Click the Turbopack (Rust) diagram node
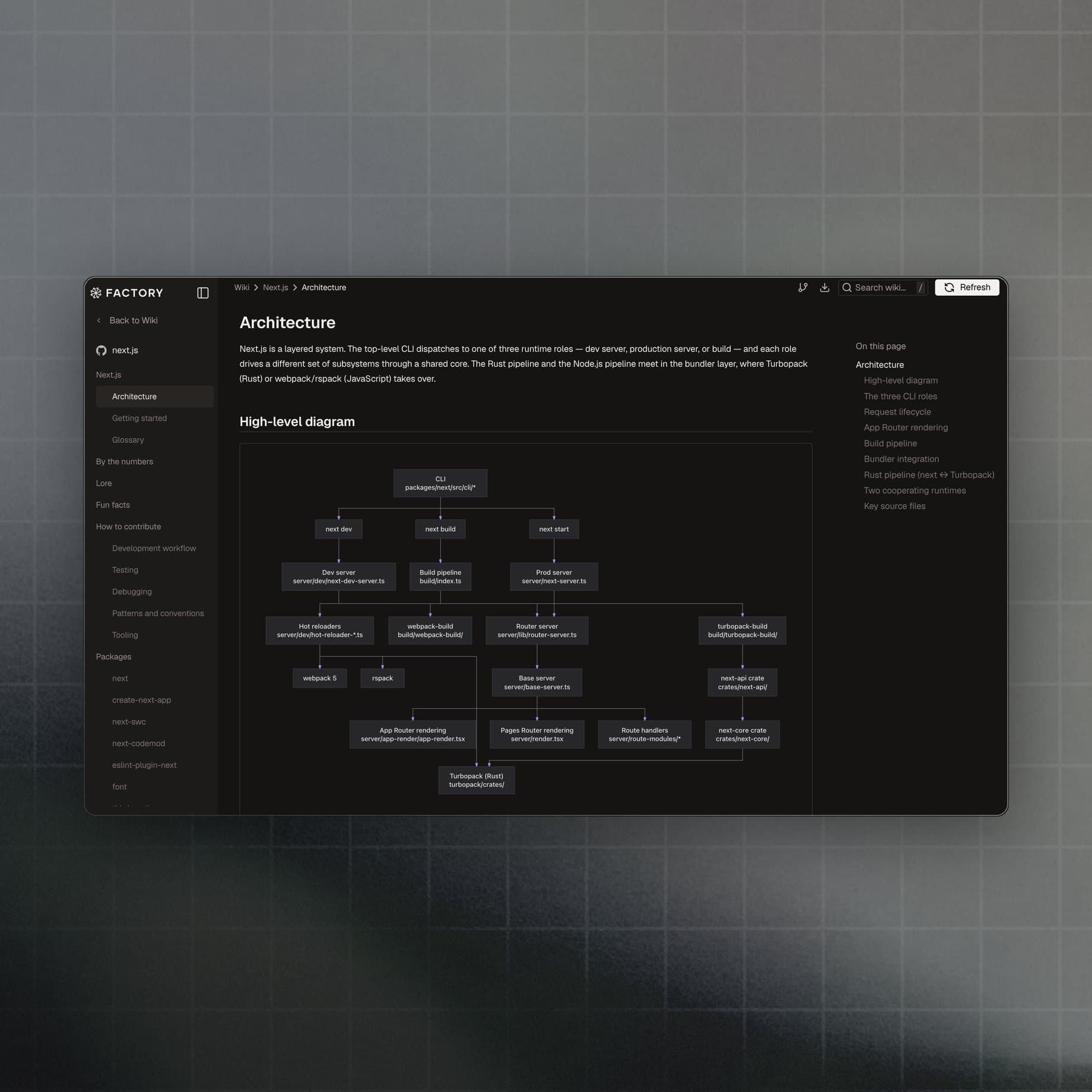 [x=477, y=780]
